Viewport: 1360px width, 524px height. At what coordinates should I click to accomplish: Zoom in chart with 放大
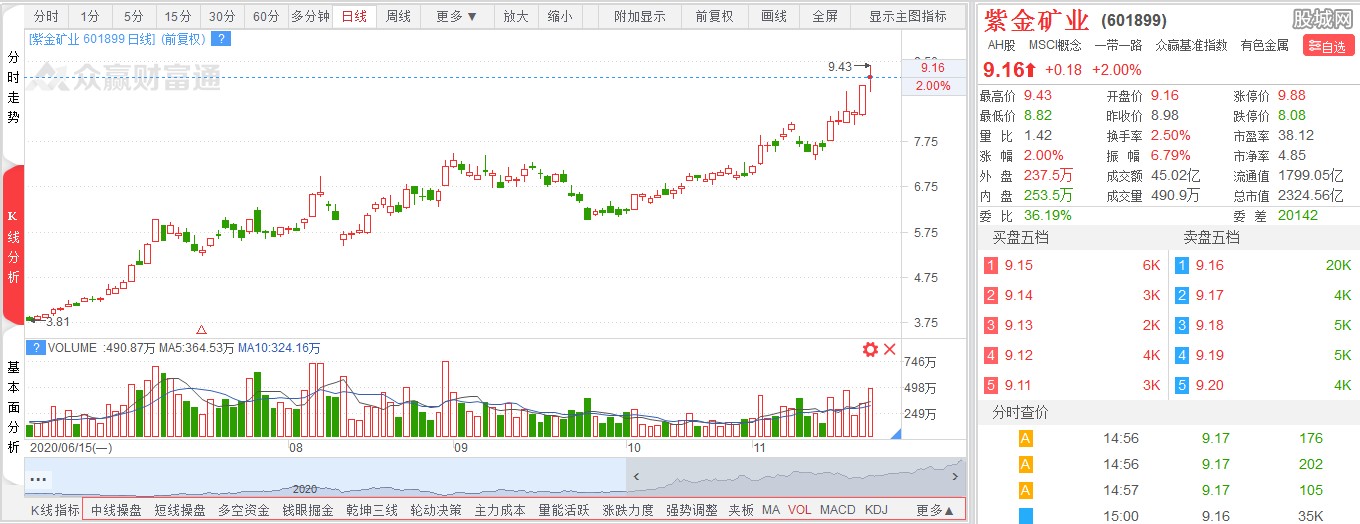(x=516, y=16)
